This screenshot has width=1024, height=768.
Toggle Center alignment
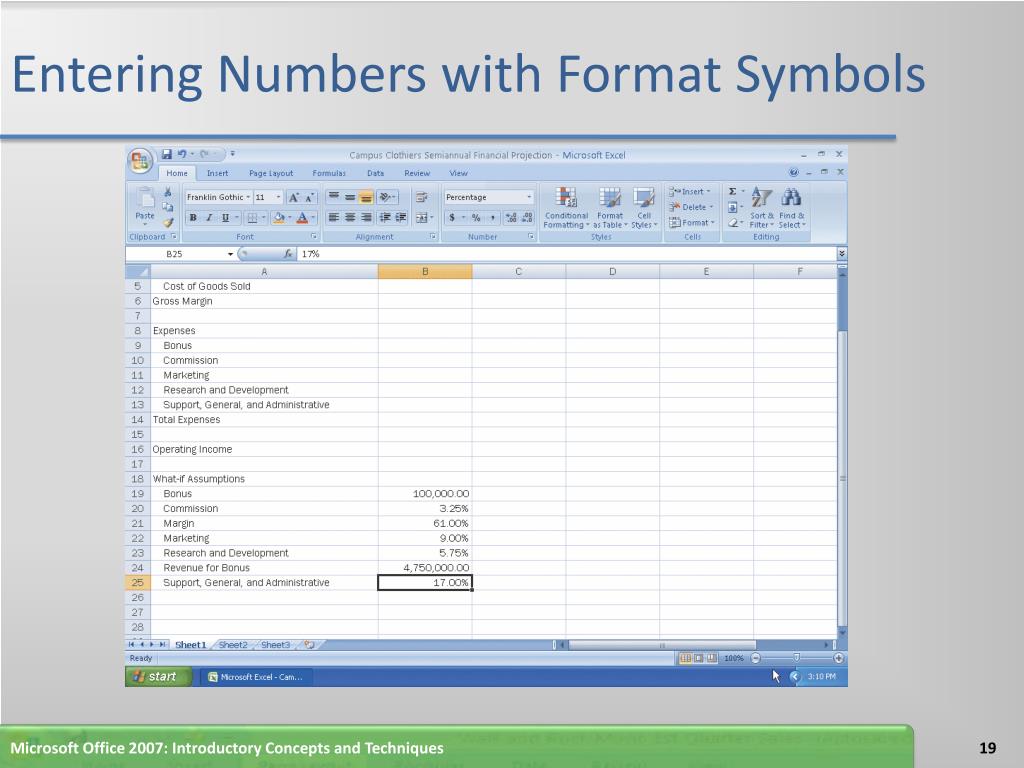point(350,217)
